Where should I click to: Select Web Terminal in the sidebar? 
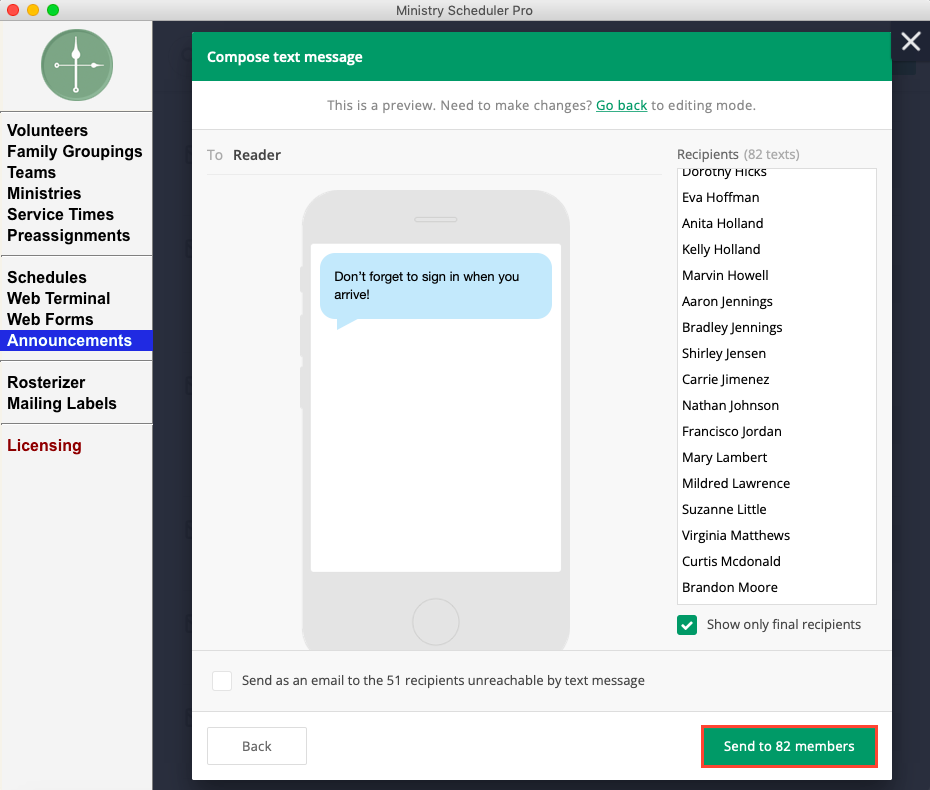point(58,298)
